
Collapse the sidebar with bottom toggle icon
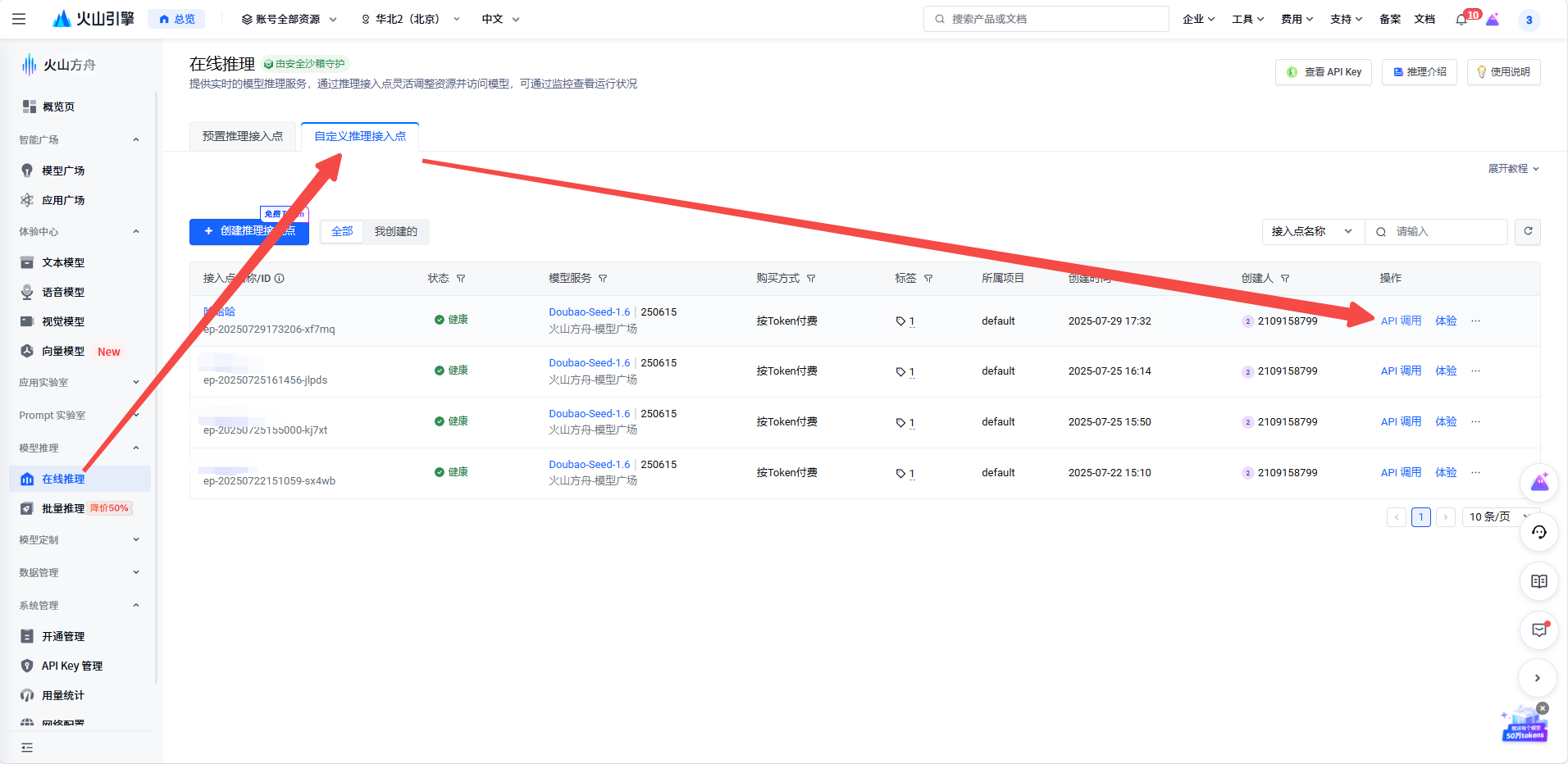[x=27, y=748]
